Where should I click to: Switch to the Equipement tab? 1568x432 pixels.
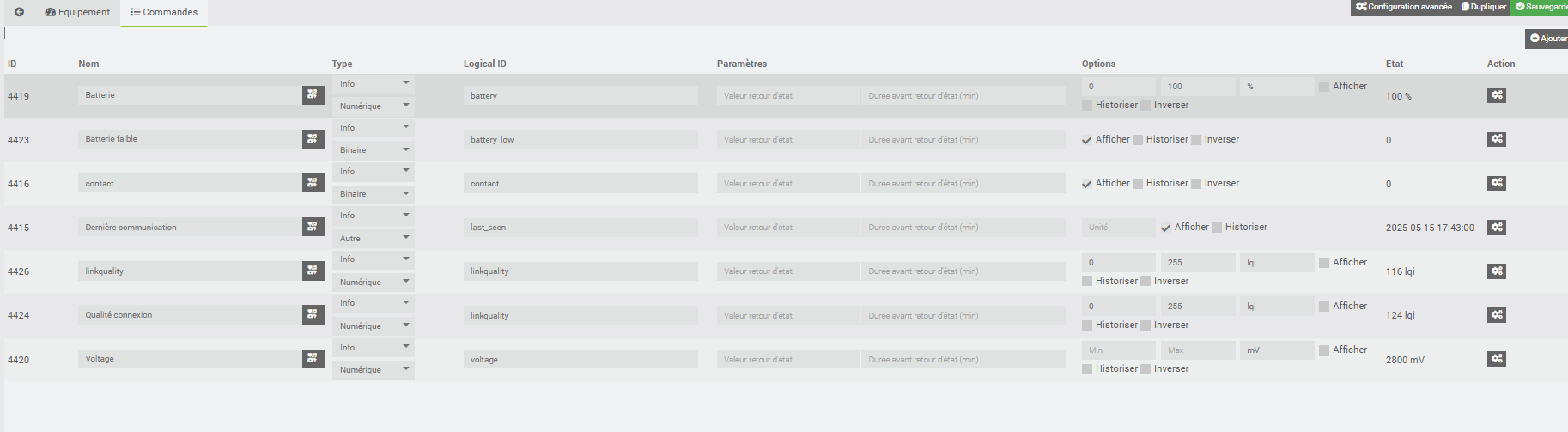tap(77, 12)
